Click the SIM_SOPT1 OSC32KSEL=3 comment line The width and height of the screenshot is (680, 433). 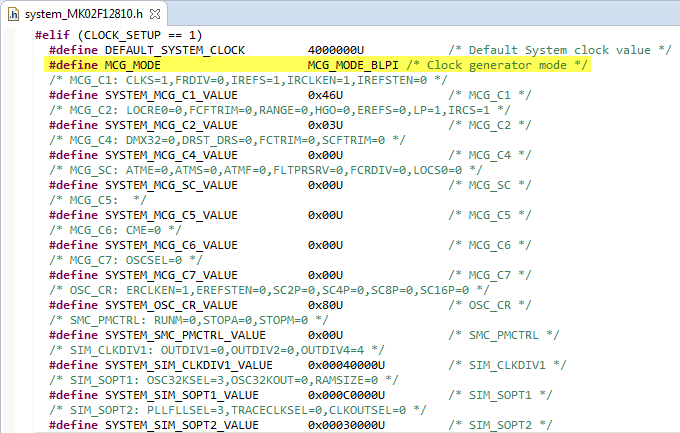tap(224, 380)
